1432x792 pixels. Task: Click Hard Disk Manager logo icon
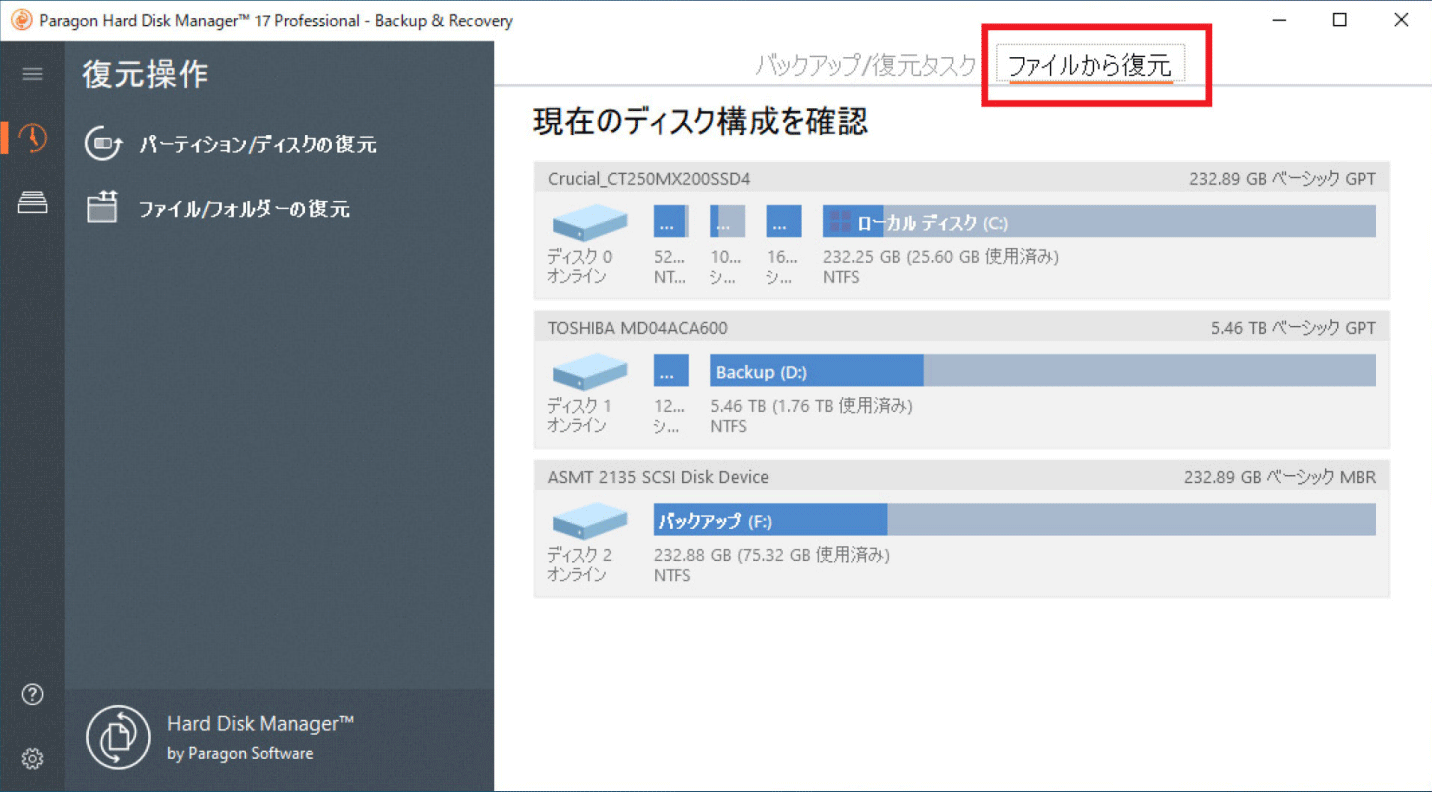(118, 738)
